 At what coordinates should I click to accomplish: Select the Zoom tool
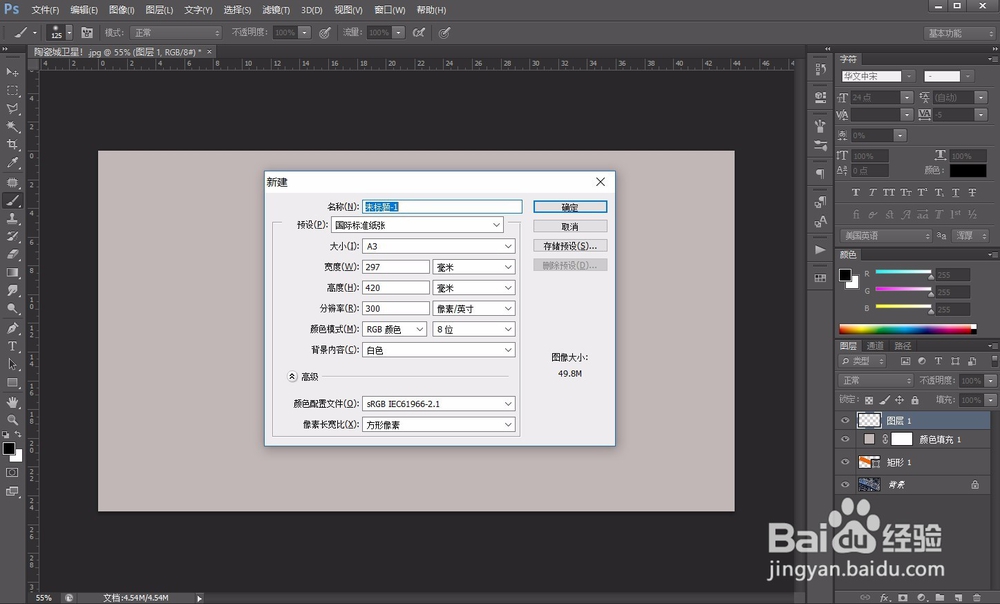tap(12, 420)
